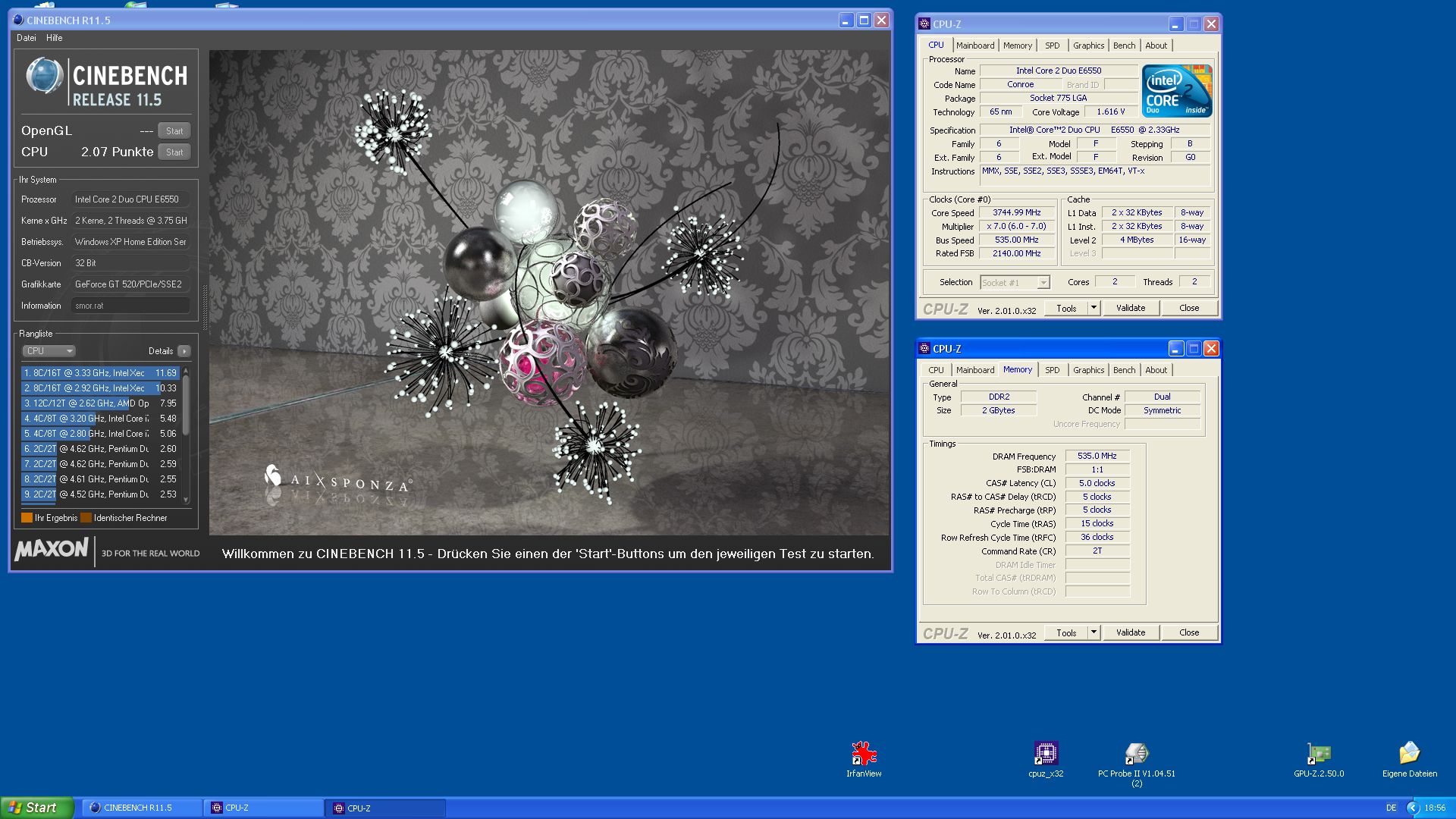Click the Information field showing smor.rat
Viewport: 1456px width, 819px height.
130,306
